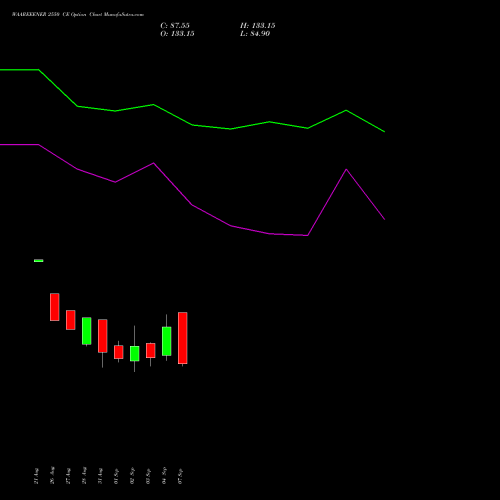Click the red candlestick above 03 Sep
This screenshot has height=500, width=500.
[x=151, y=351]
